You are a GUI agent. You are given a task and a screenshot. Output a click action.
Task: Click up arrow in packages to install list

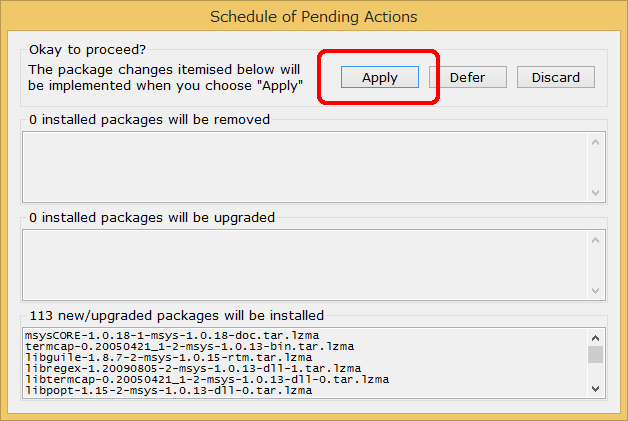pos(596,338)
